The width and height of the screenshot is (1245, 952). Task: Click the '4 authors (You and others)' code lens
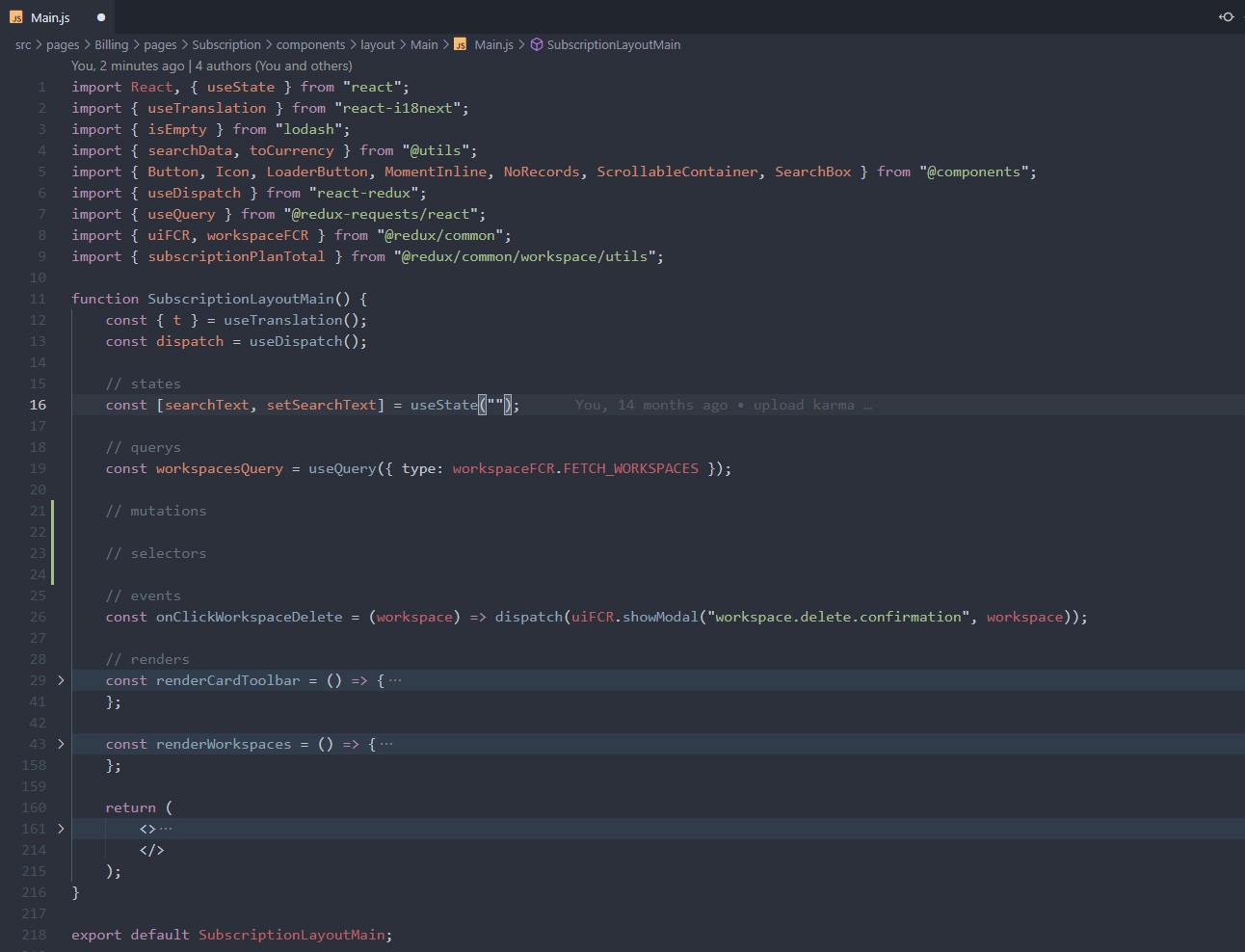[x=274, y=66]
